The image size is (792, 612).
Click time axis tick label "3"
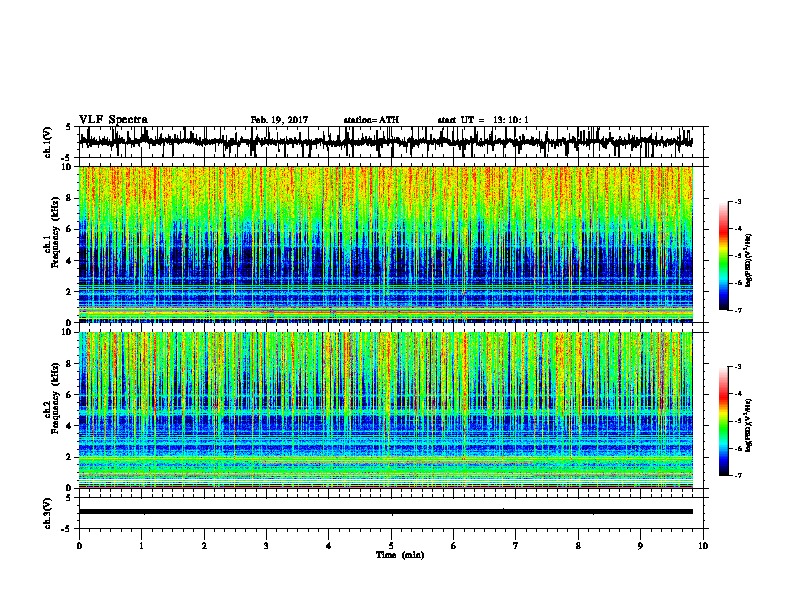(x=266, y=546)
